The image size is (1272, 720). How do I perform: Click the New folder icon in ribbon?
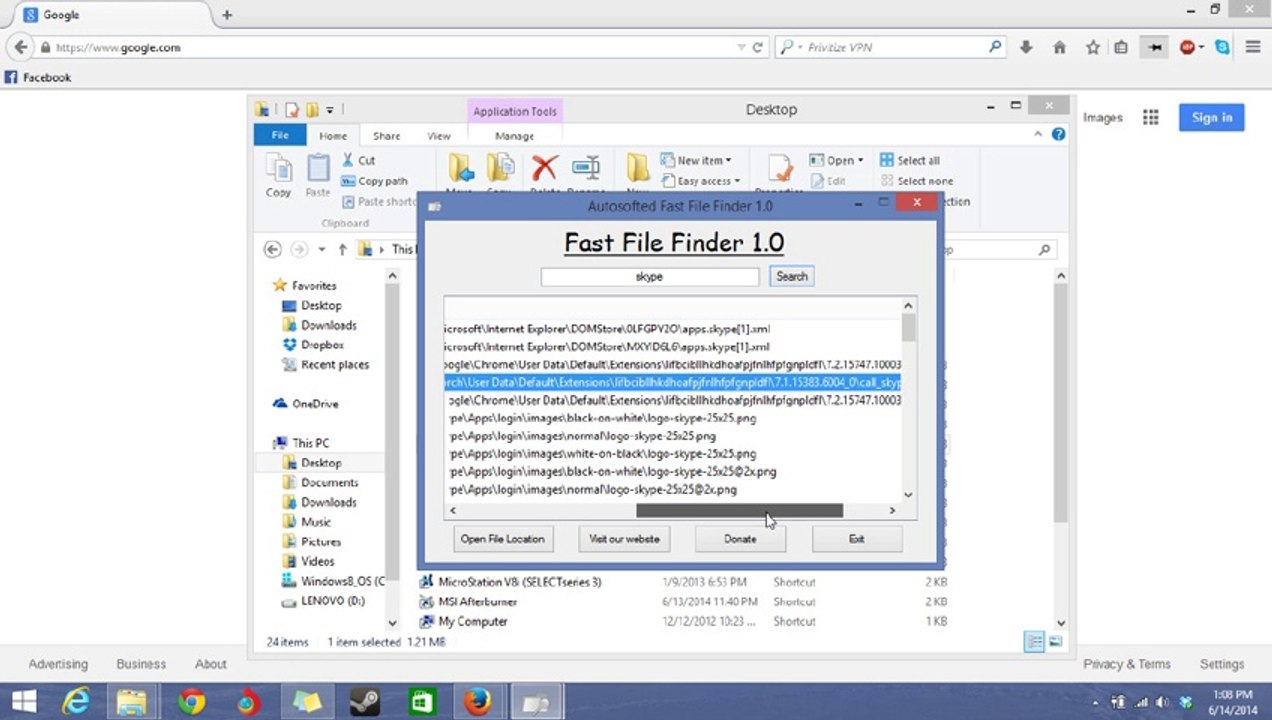[637, 168]
